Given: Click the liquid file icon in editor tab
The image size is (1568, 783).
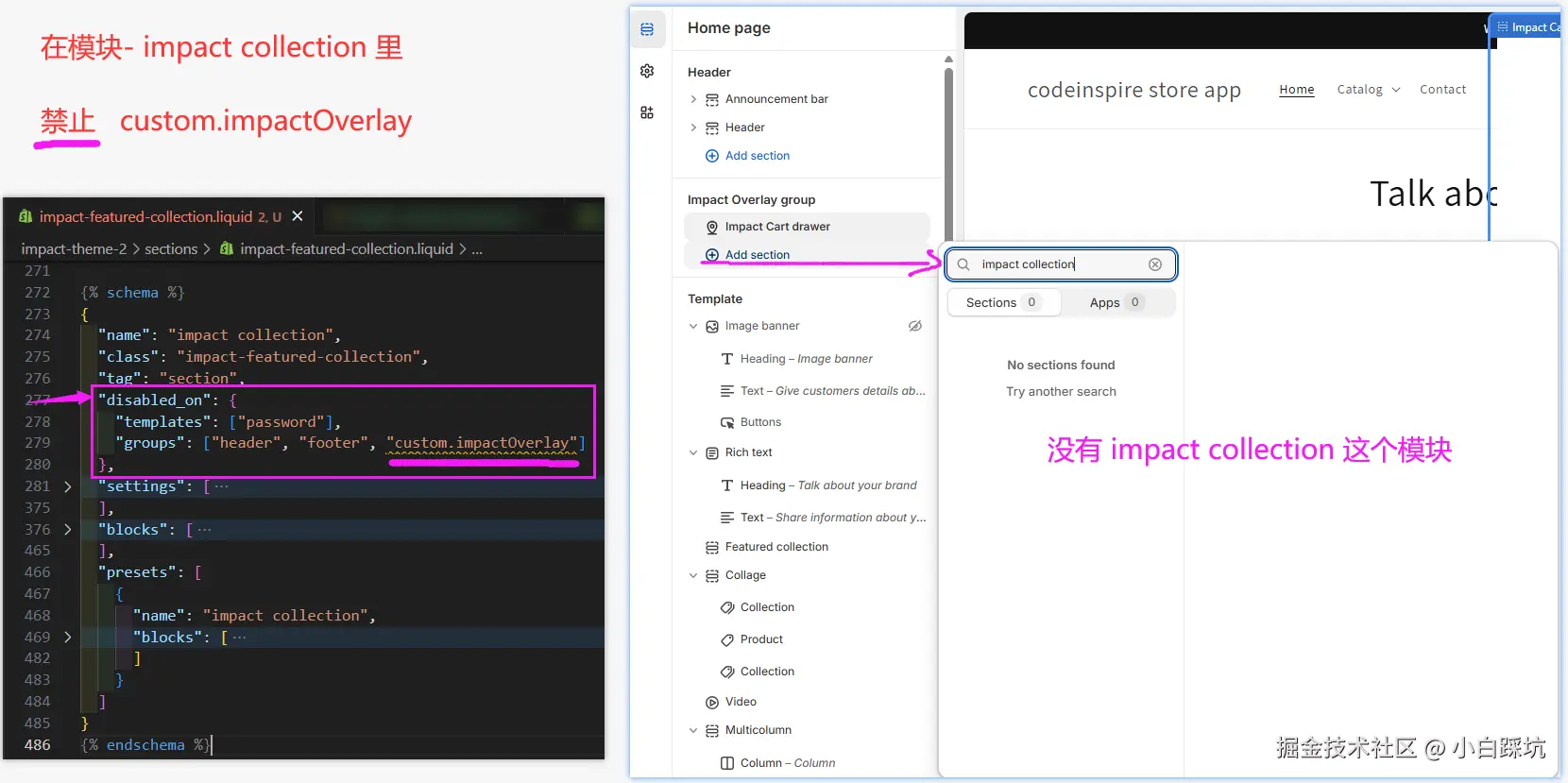Looking at the screenshot, I should click(x=26, y=216).
